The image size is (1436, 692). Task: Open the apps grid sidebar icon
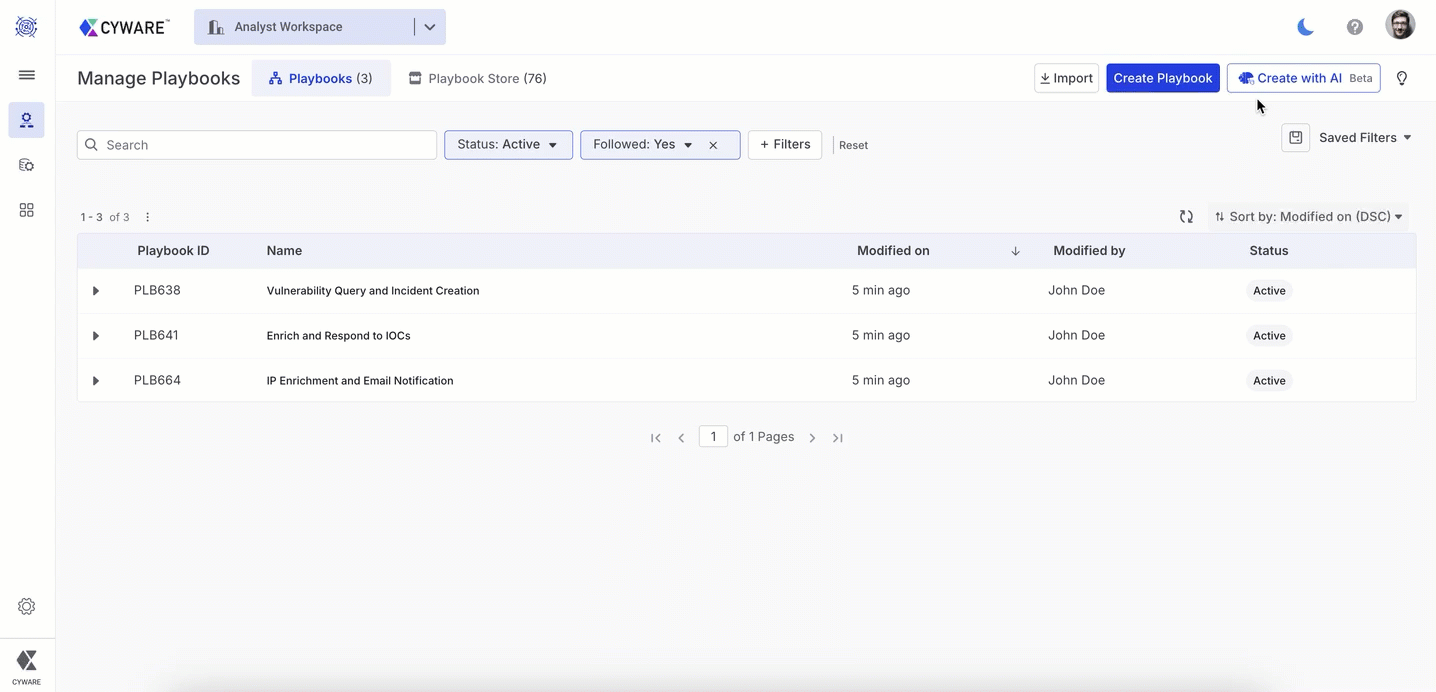pos(27,210)
